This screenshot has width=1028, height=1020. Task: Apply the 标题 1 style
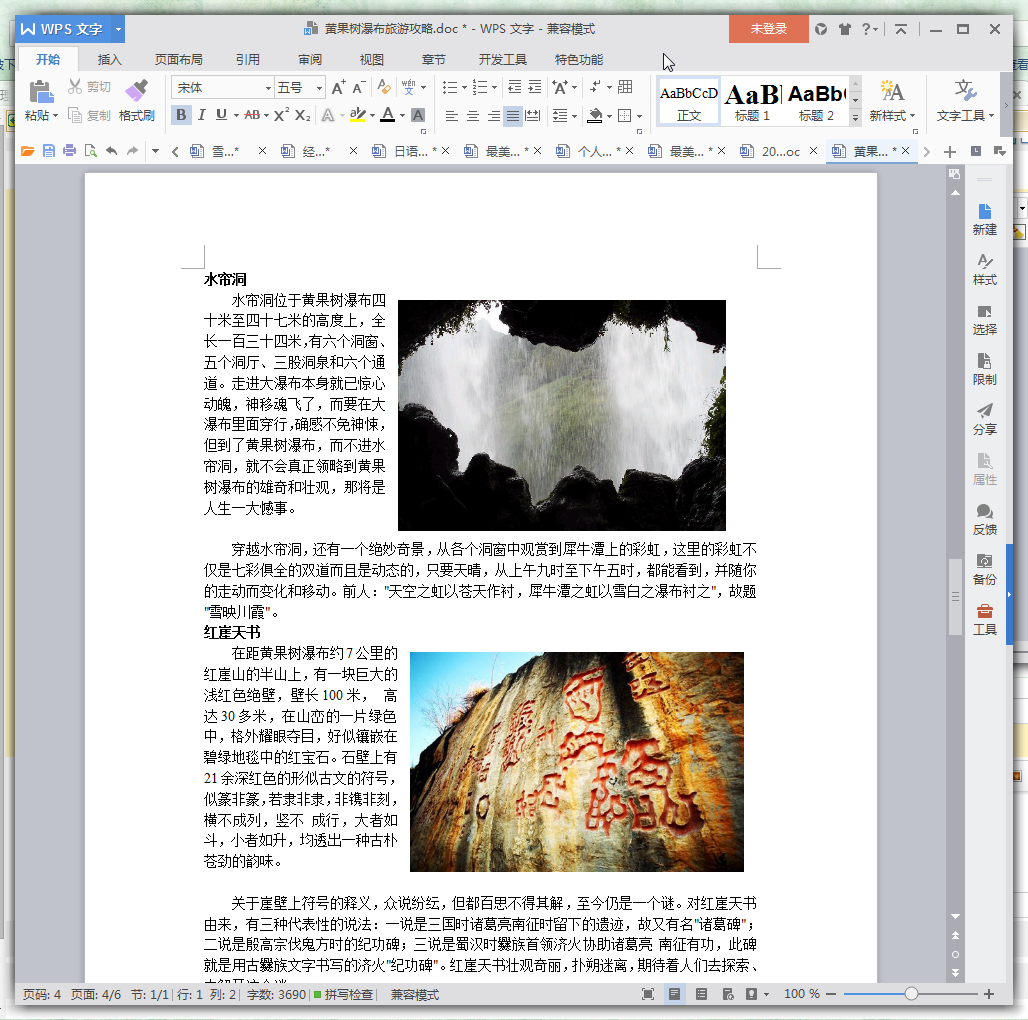click(752, 102)
